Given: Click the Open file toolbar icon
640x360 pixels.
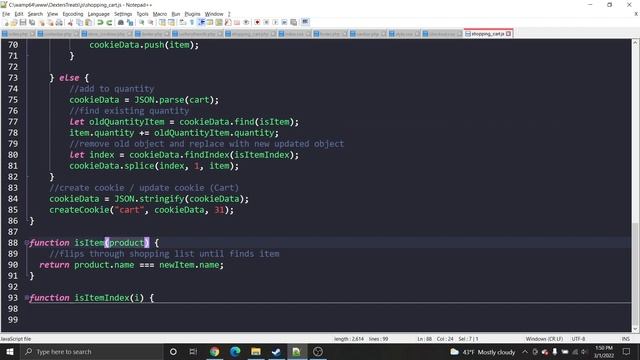Looking at the screenshot, I should [x=14, y=22].
